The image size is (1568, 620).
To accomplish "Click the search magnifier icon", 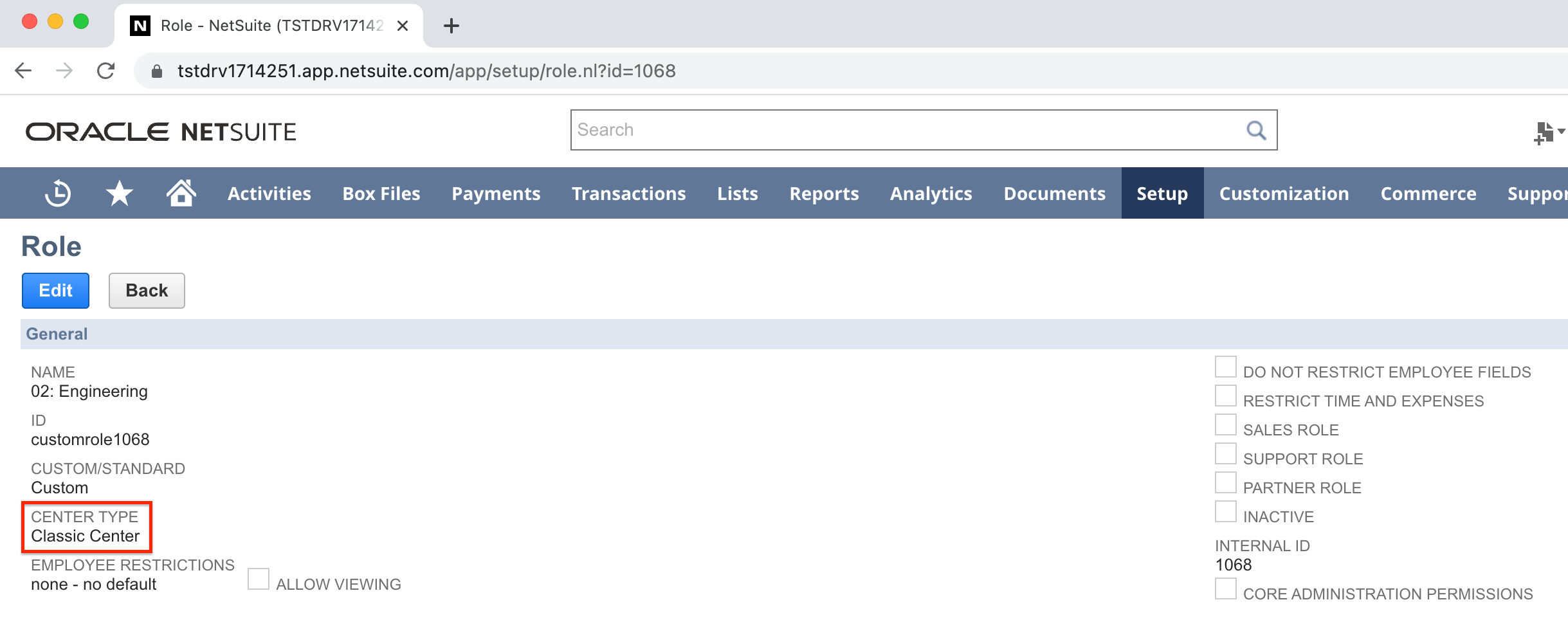I will click(x=1255, y=131).
